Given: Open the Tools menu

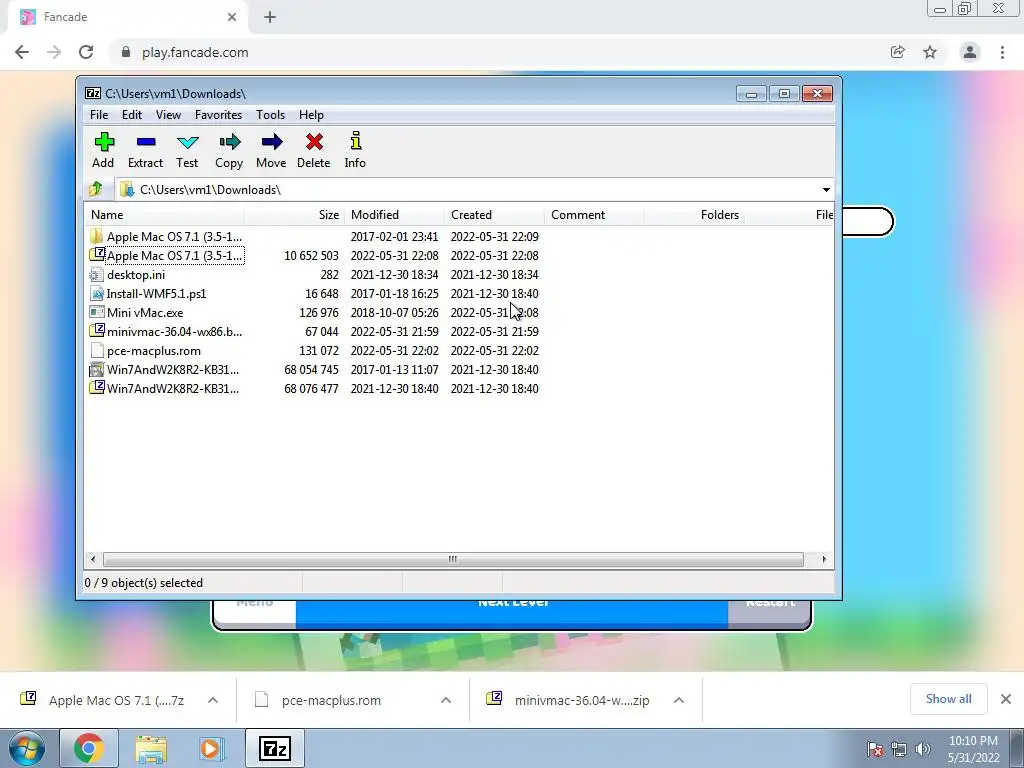Looking at the screenshot, I should (270, 115).
